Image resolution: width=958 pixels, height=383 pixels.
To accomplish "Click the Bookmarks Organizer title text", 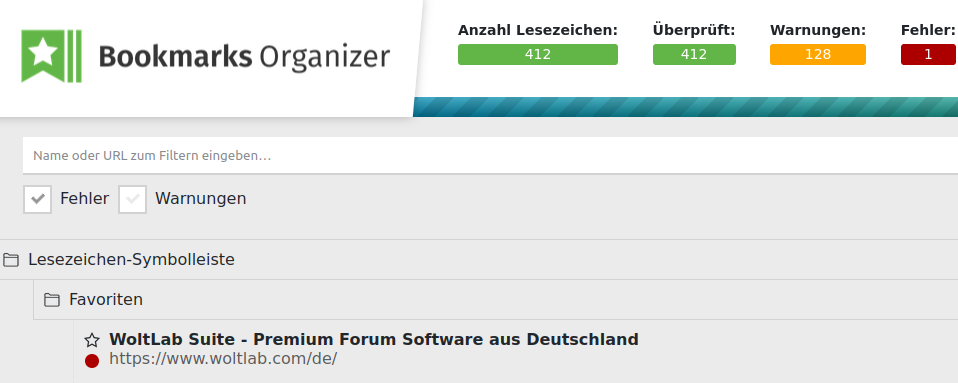I will point(244,57).
